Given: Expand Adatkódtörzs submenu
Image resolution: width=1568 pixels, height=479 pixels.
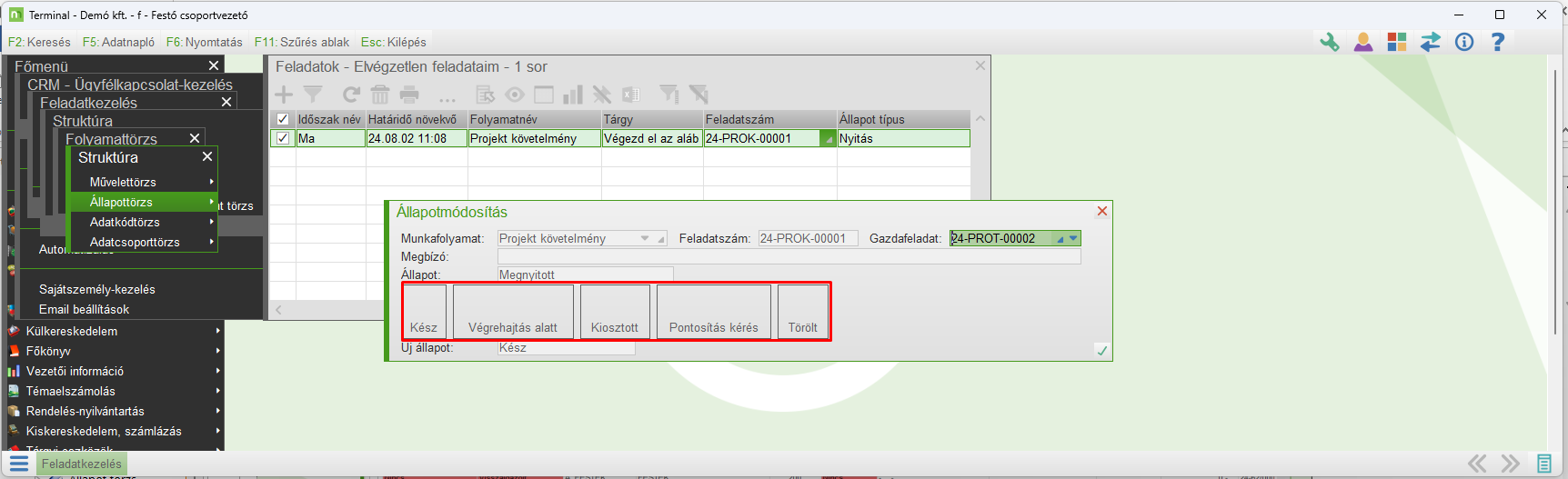Looking at the screenshot, I should (x=212, y=222).
